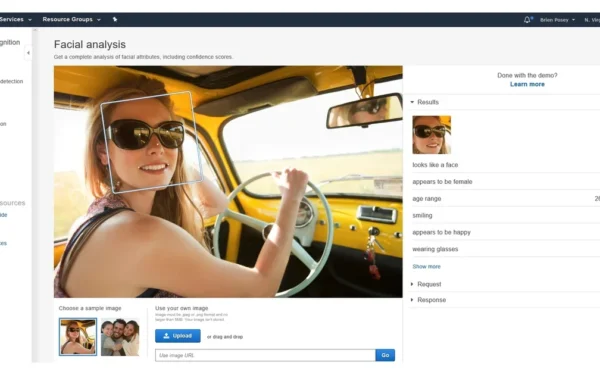Select the woman in car sample image

click(x=78, y=337)
